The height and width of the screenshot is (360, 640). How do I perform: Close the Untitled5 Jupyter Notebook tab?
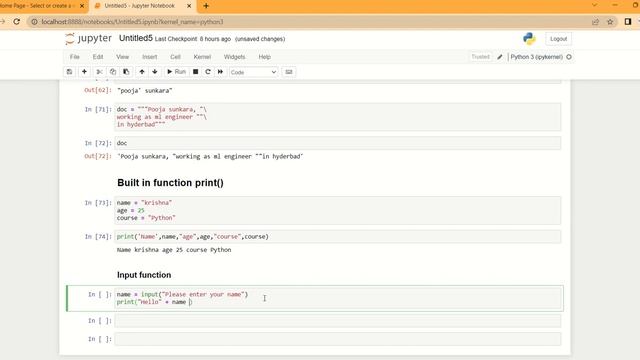pyautogui.click(x=189, y=6)
